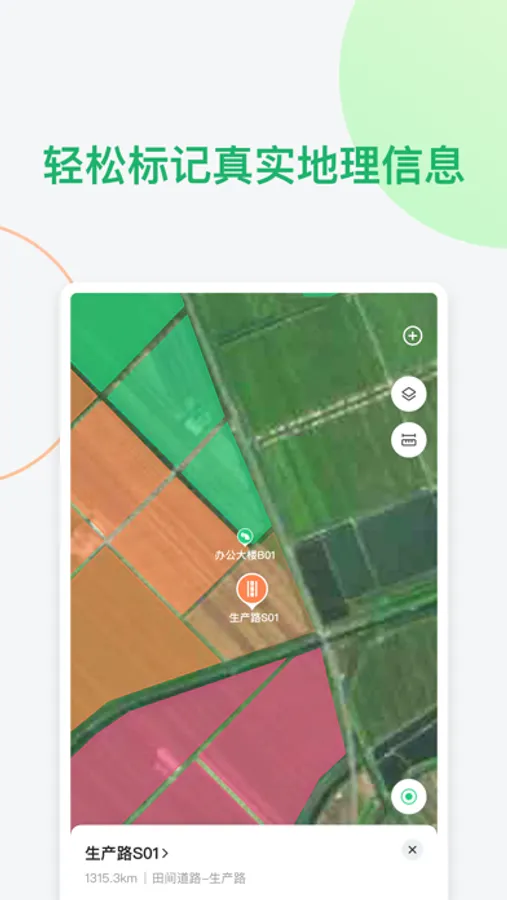Select the green 办公大楼B01 building pin
507x900 pixels.
click(245, 537)
